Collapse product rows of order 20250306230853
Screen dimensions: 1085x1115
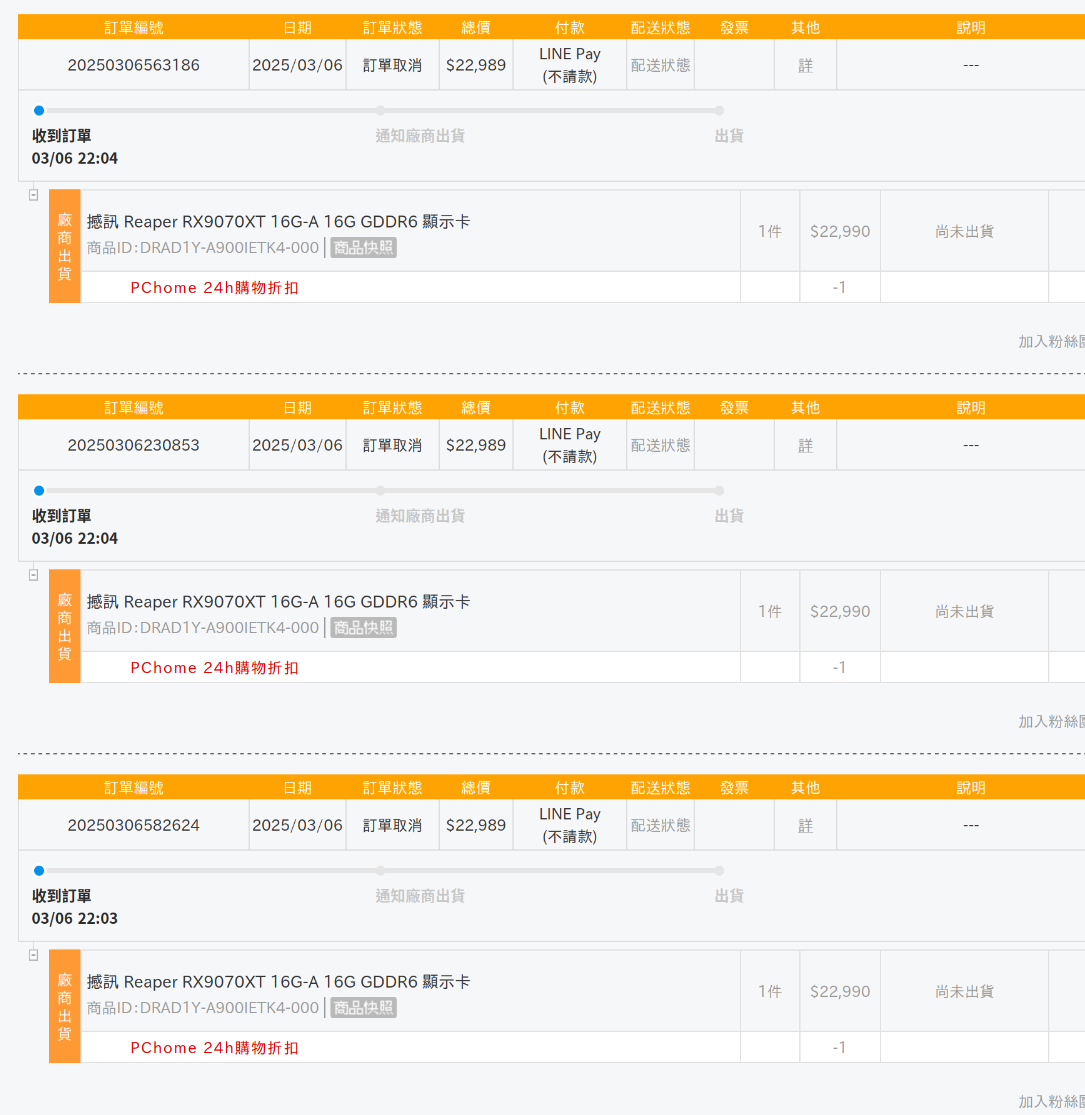click(x=33, y=575)
